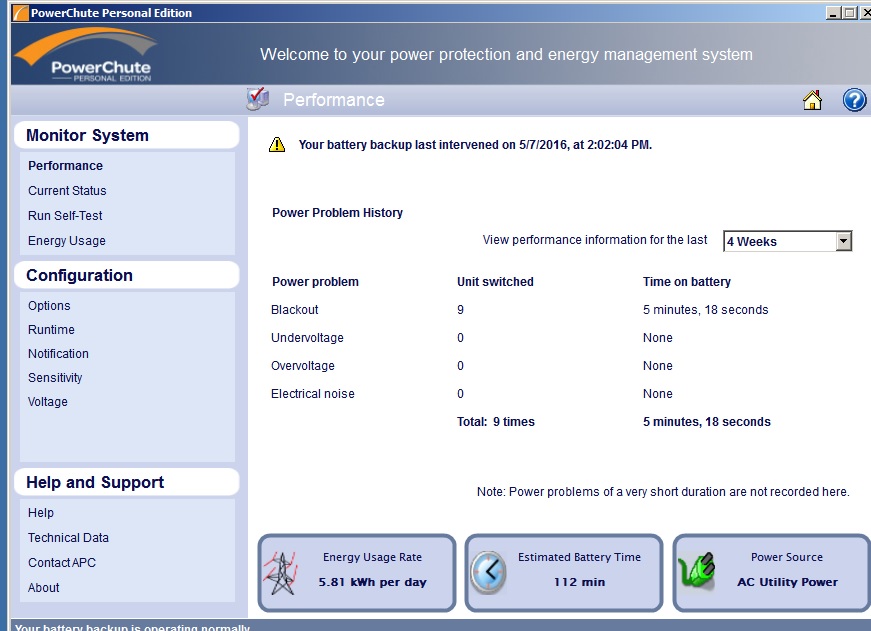Click the Undervoltage unit switched count 0
Screen dimensions: 871x631
click(x=460, y=338)
